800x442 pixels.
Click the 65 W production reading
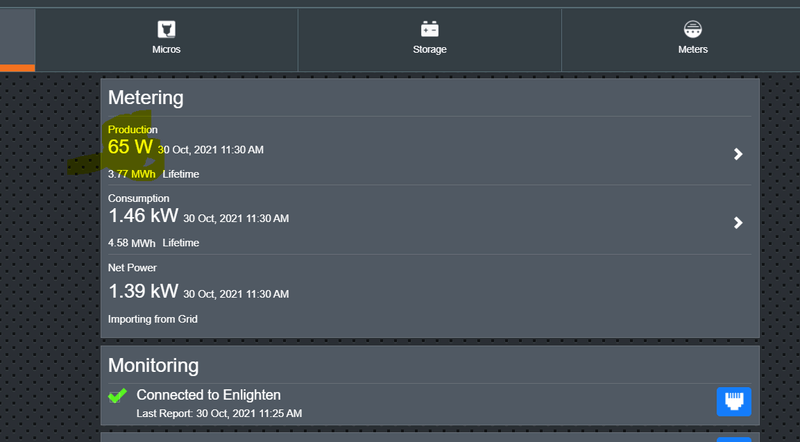pyautogui.click(x=130, y=148)
